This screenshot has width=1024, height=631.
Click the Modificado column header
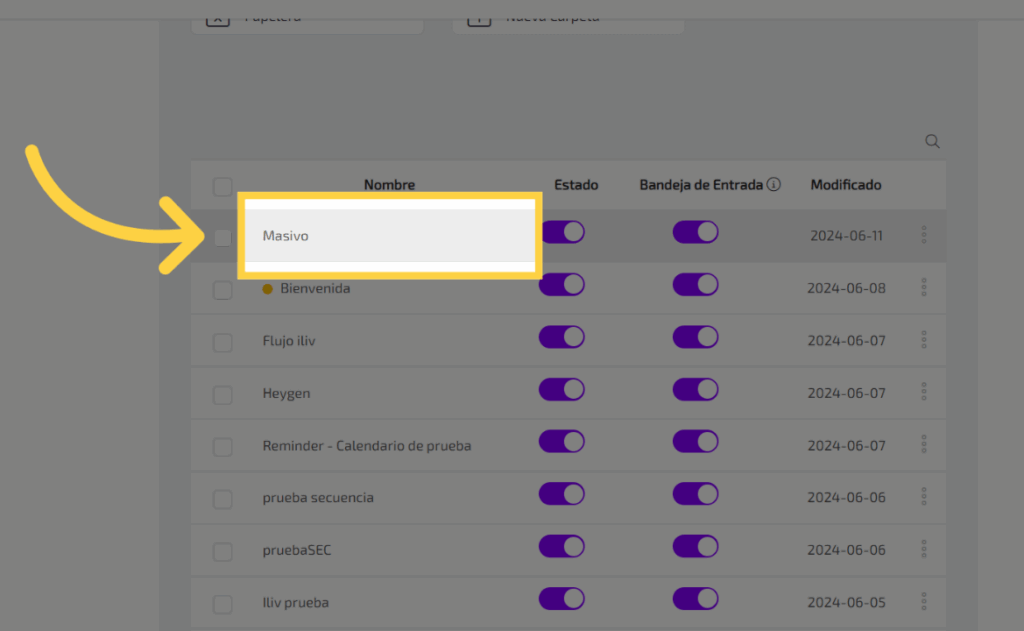pos(846,185)
